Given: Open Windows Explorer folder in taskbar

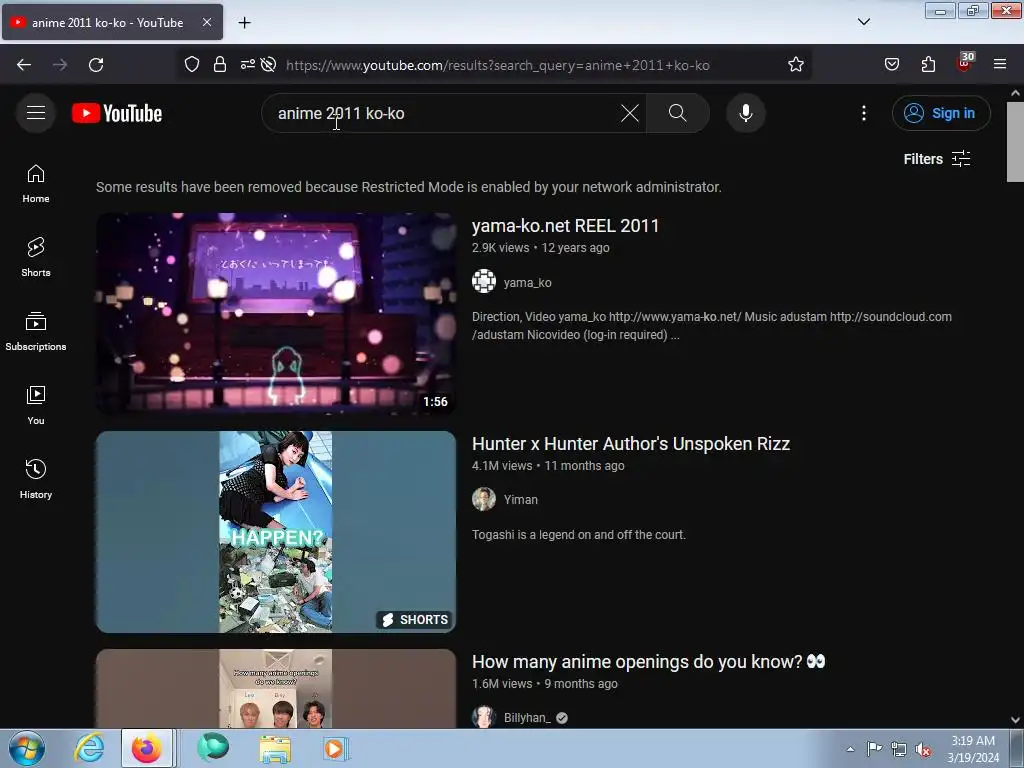Looking at the screenshot, I should (x=275, y=748).
